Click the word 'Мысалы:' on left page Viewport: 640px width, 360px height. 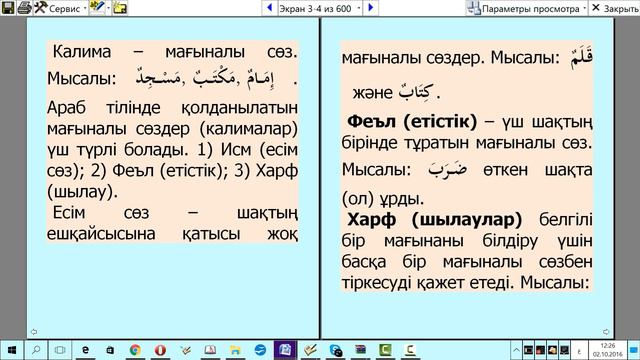tap(82, 78)
